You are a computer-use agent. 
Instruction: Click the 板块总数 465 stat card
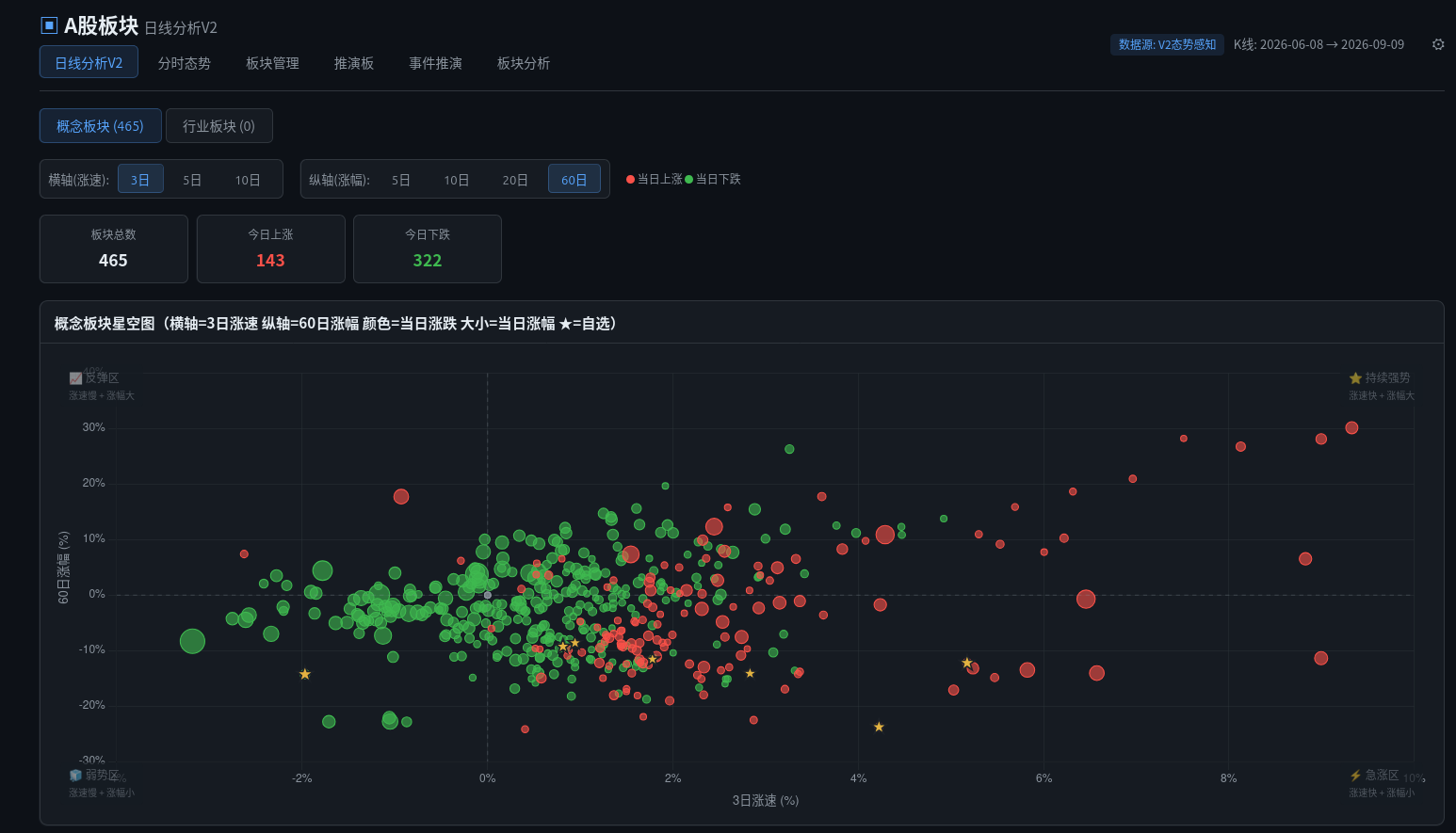pyautogui.click(x=114, y=248)
